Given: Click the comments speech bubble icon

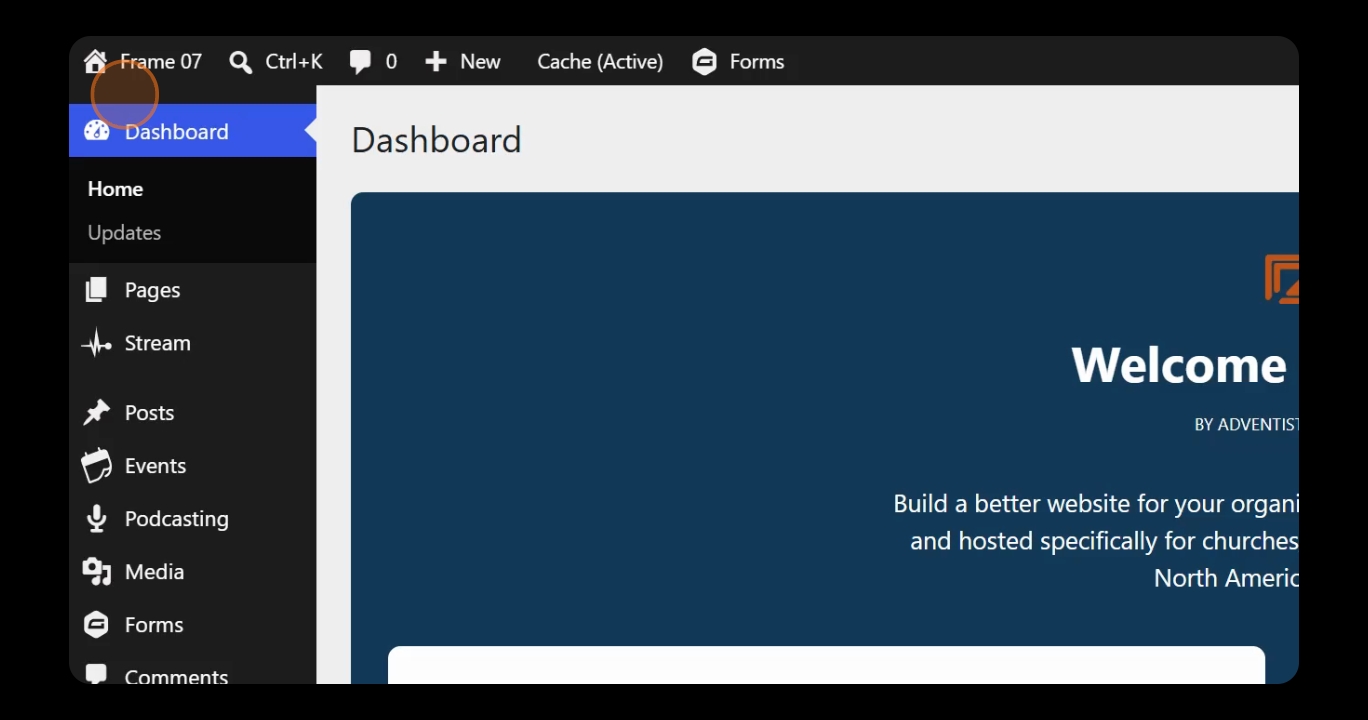Looking at the screenshot, I should click(360, 62).
